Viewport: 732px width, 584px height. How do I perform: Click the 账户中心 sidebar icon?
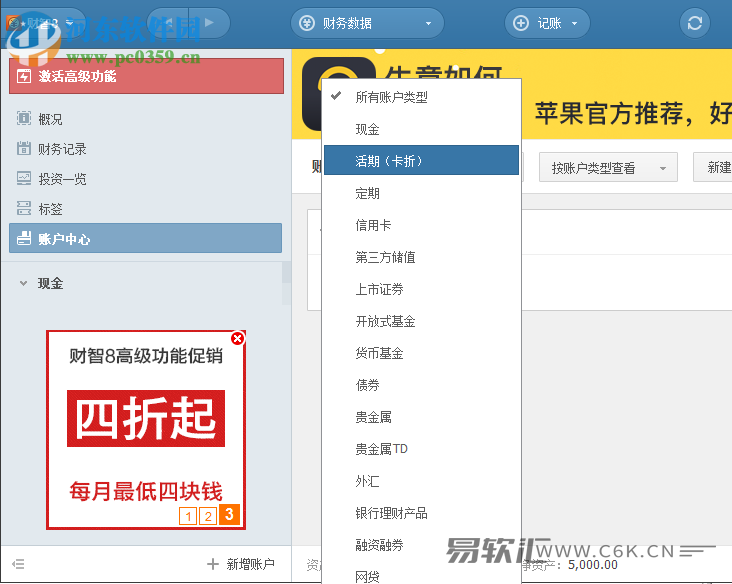coord(24,239)
